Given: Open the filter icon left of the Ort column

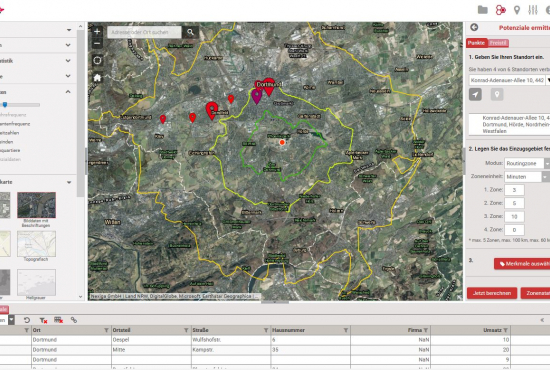Looking at the screenshot, I should tap(26, 330).
